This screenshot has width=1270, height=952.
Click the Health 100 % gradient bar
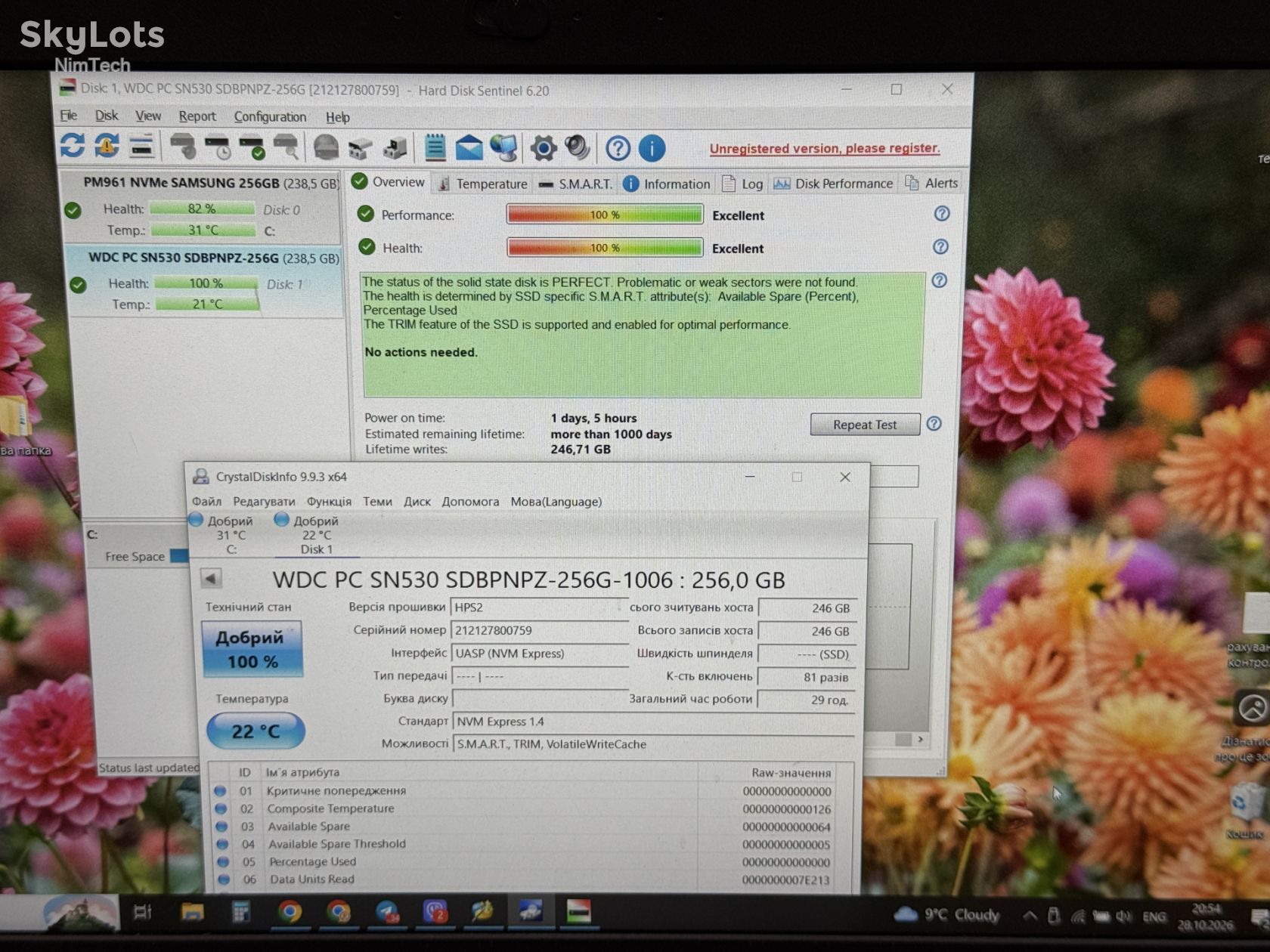point(605,248)
